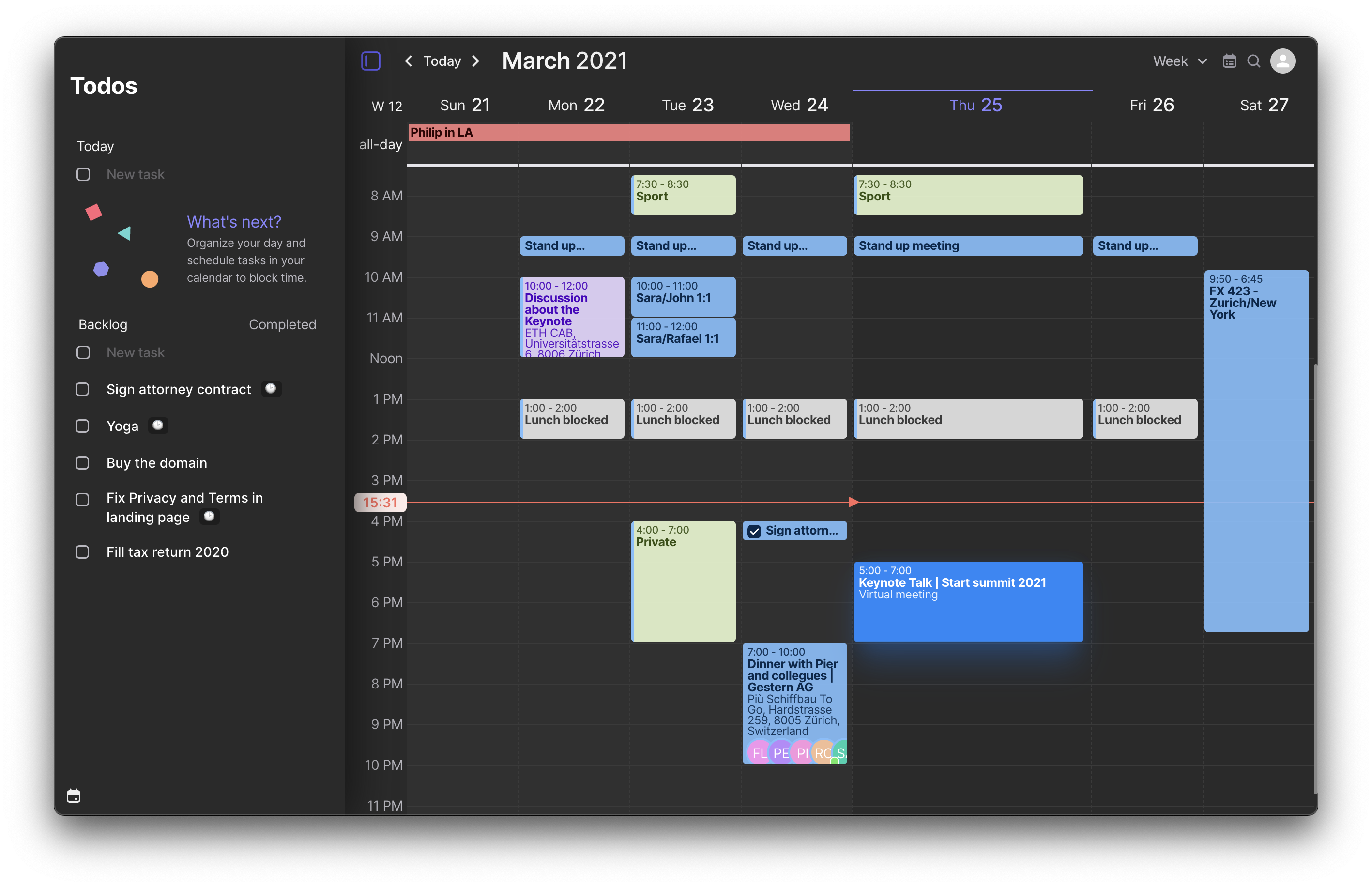Open the user profile avatar
1372x887 pixels.
point(1282,61)
